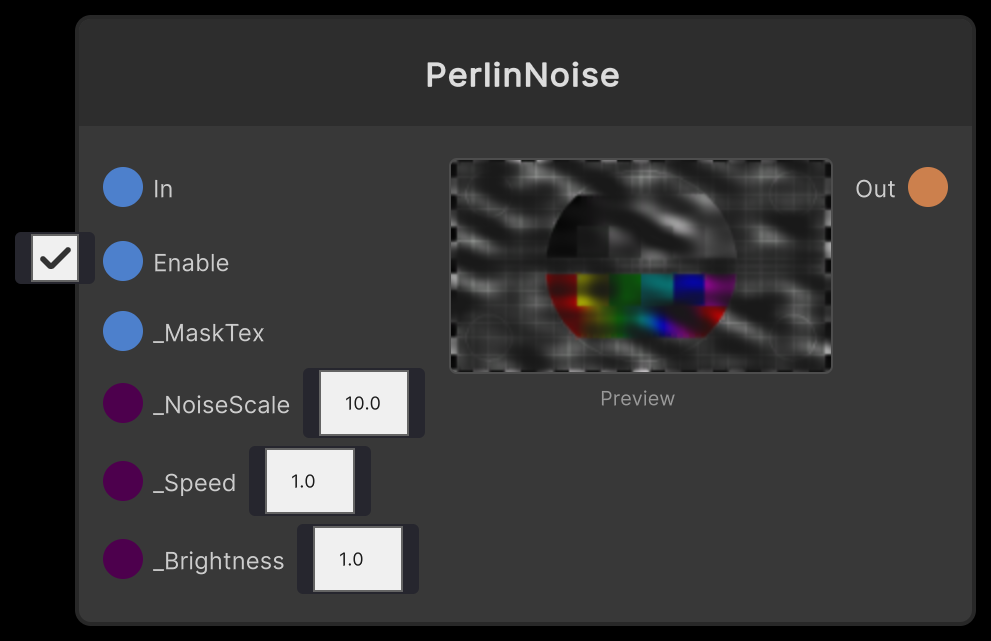The width and height of the screenshot is (991, 641).
Task: Select the _NoiseScale input port circle
Action: tap(122, 403)
